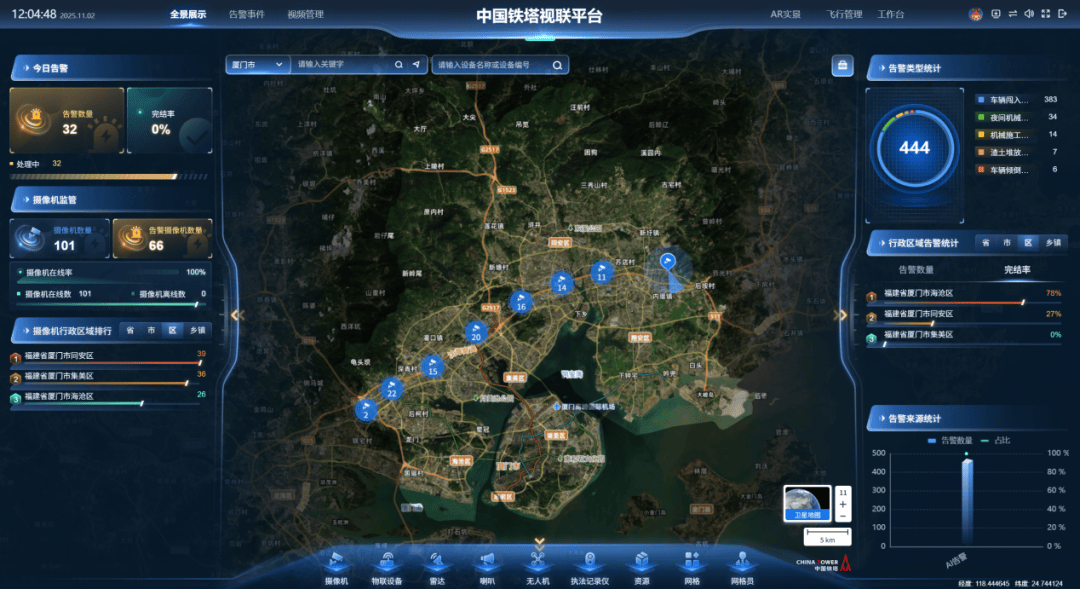Click the fullscreen icon in top bar
This screenshot has width=1080, height=589.
tap(1045, 14)
